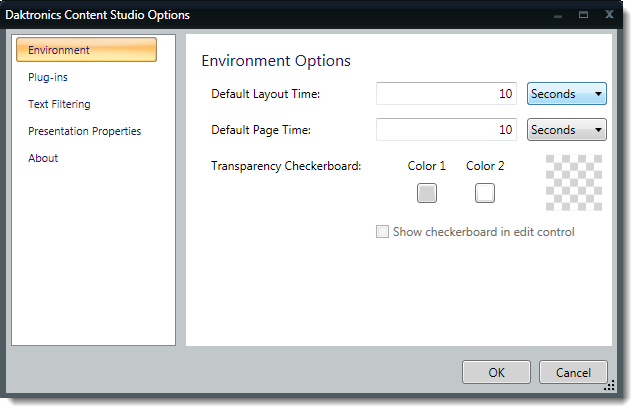Expand the Default Layout Time units dropdown
This screenshot has height=413, width=638.
[x=566, y=94]
